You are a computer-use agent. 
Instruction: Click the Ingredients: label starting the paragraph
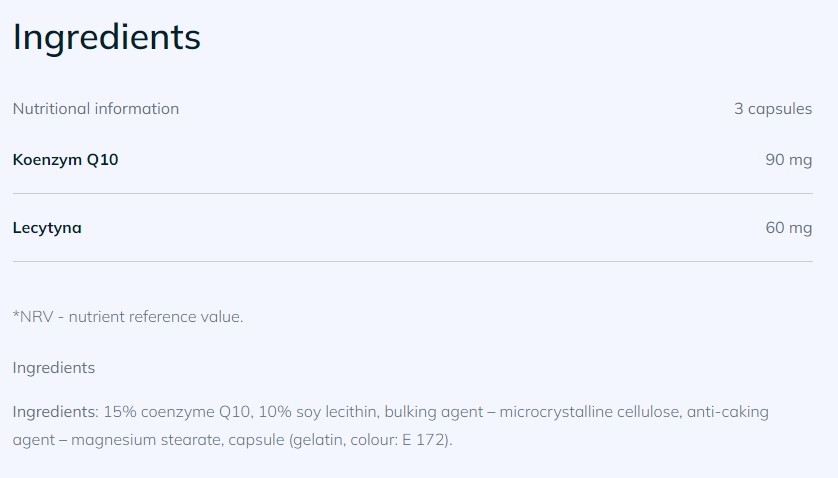55,412
